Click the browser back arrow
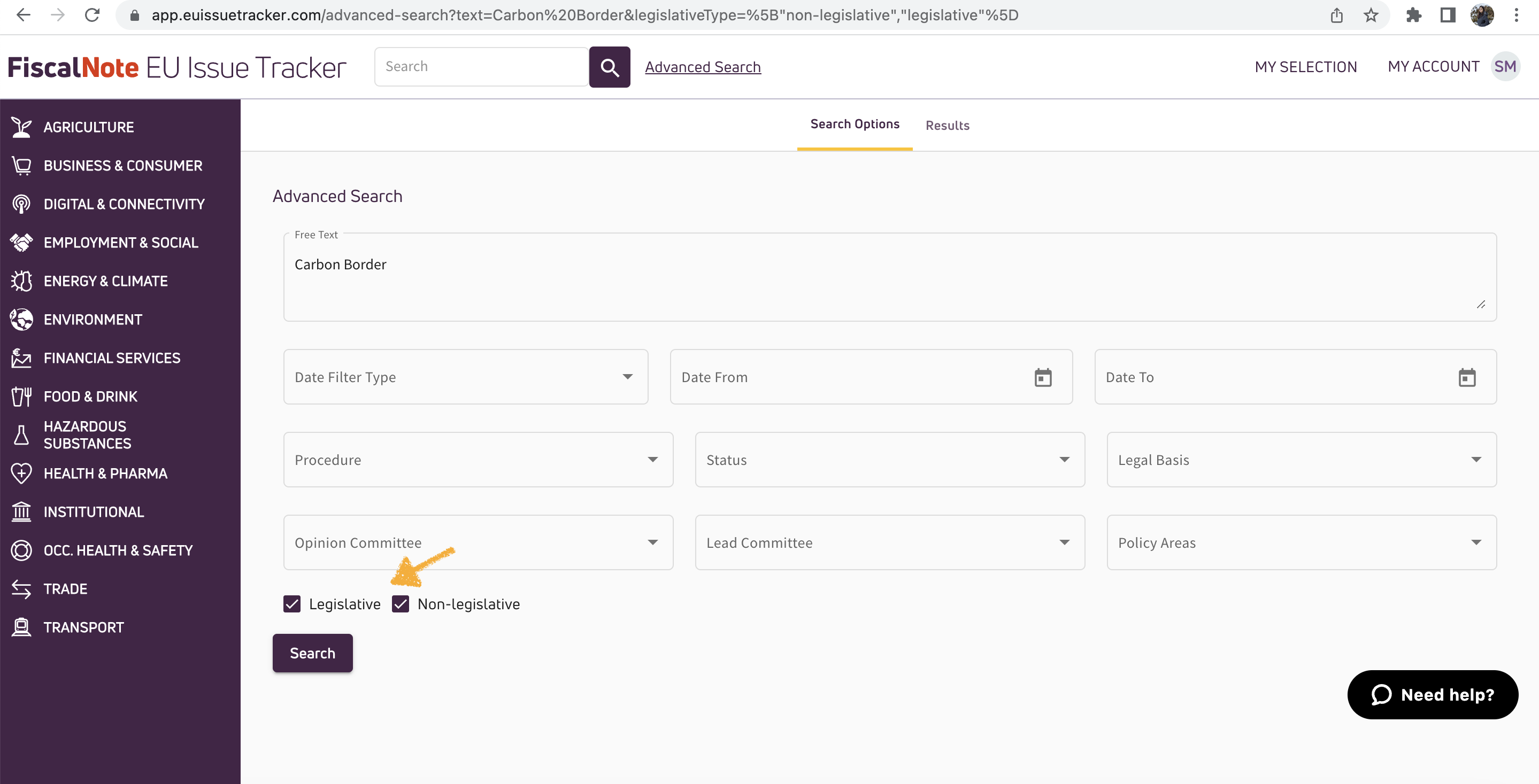The width and height of the screenshot is (1539, 784). pos(24,15)
